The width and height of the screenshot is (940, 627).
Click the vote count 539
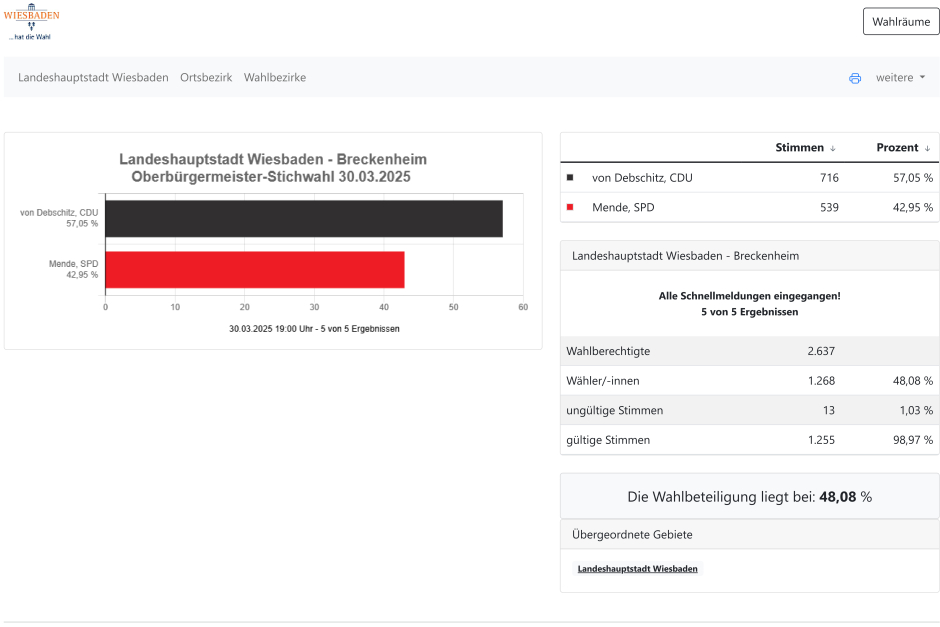(x=829, y=207)
